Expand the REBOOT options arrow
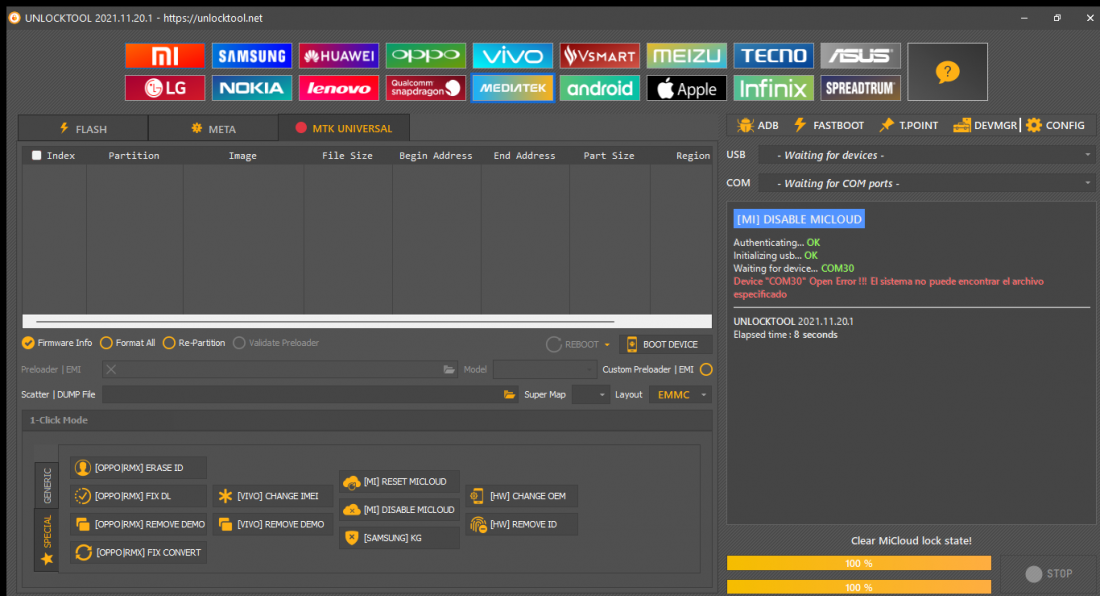The height and width of the screenshot is (596, 1100). point(607,345)
